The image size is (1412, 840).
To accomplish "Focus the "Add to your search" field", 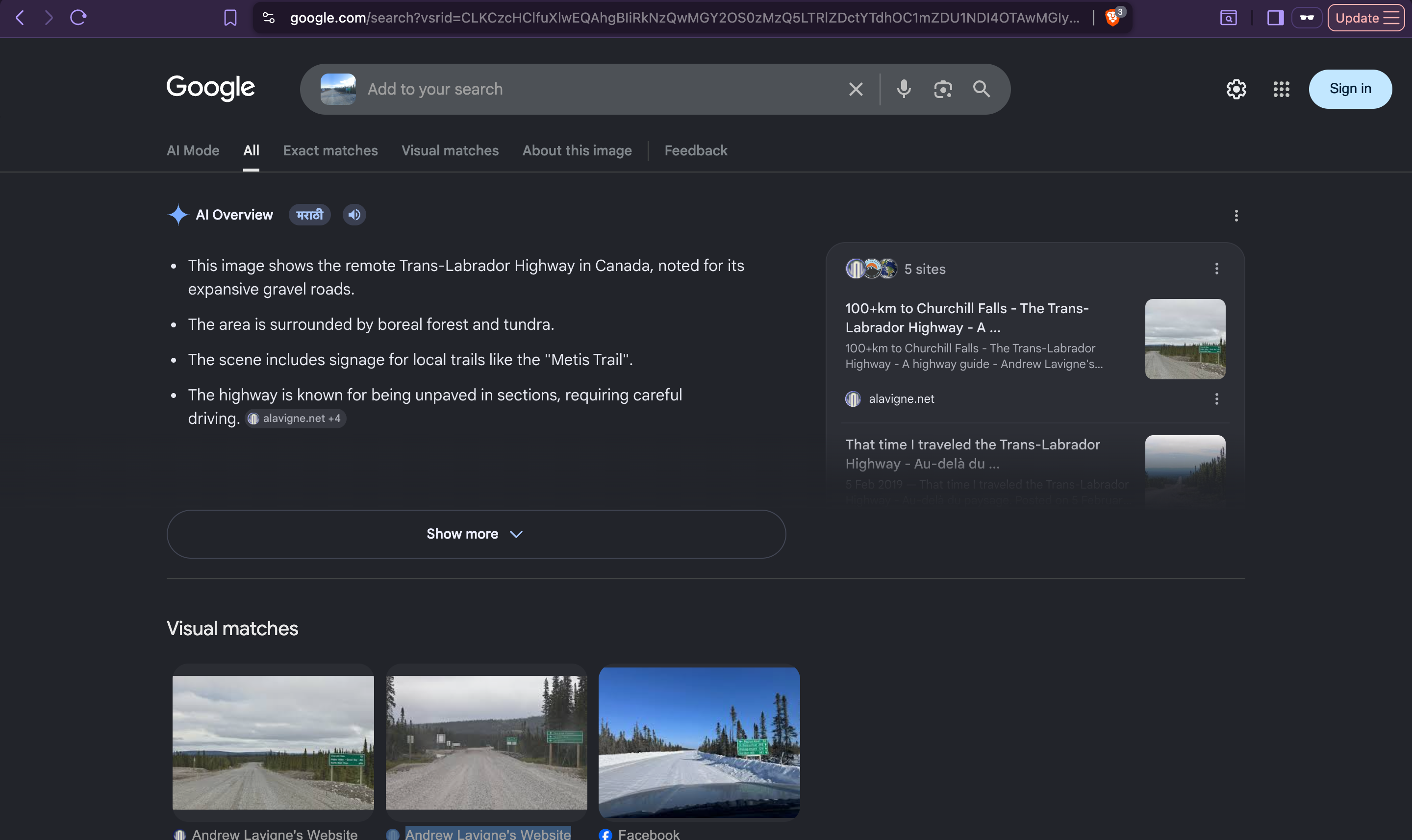I will [x=600, y=89].
